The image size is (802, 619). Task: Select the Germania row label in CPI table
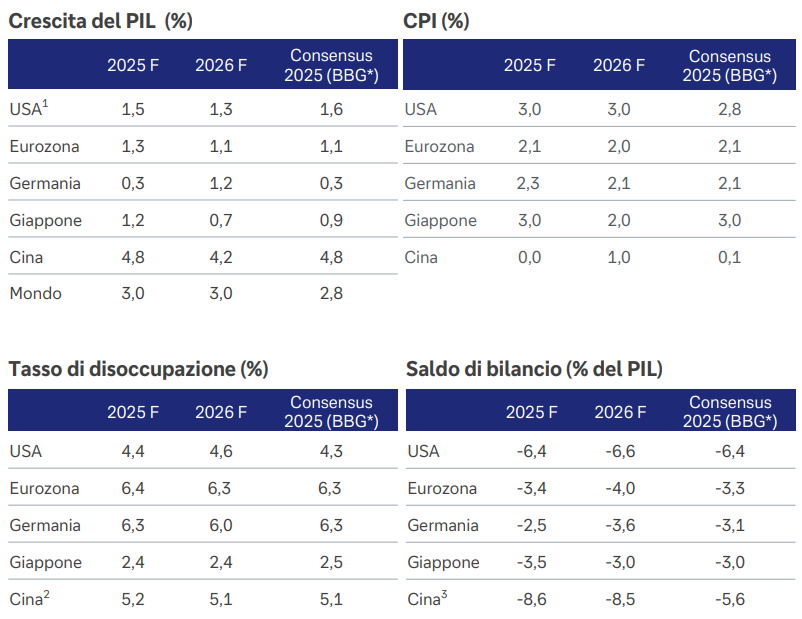coord(440,183)
